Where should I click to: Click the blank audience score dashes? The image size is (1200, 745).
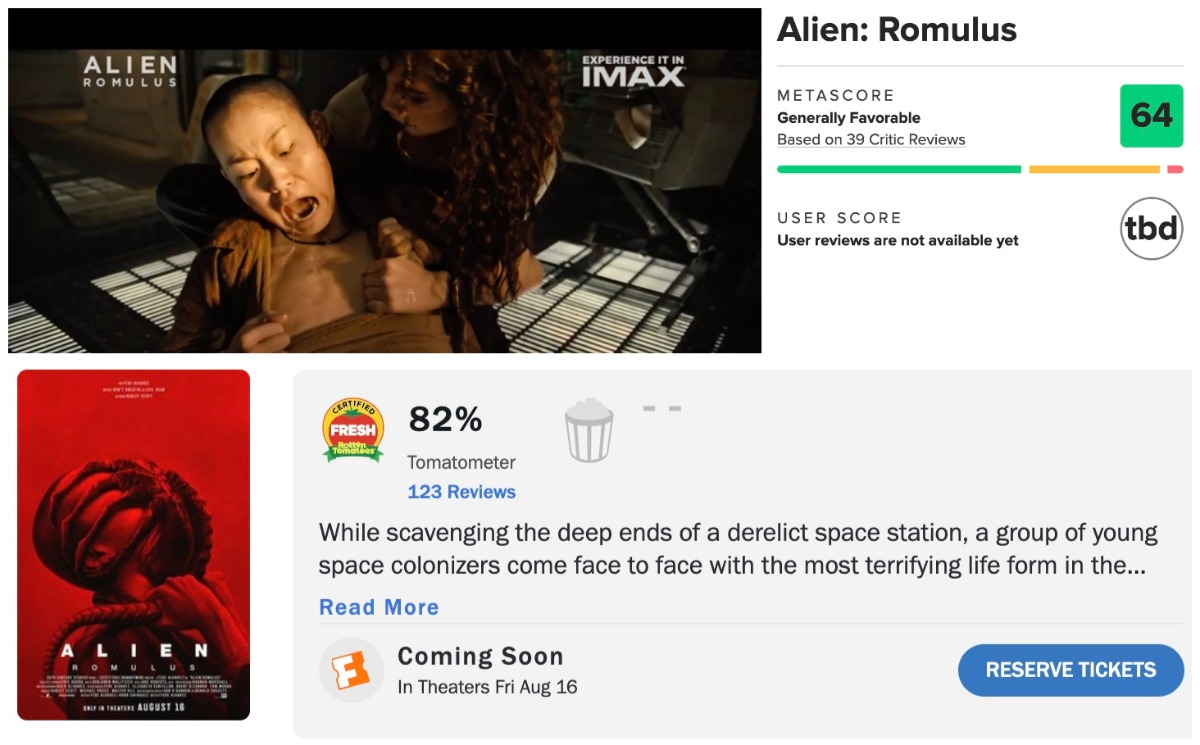point(662,409)
